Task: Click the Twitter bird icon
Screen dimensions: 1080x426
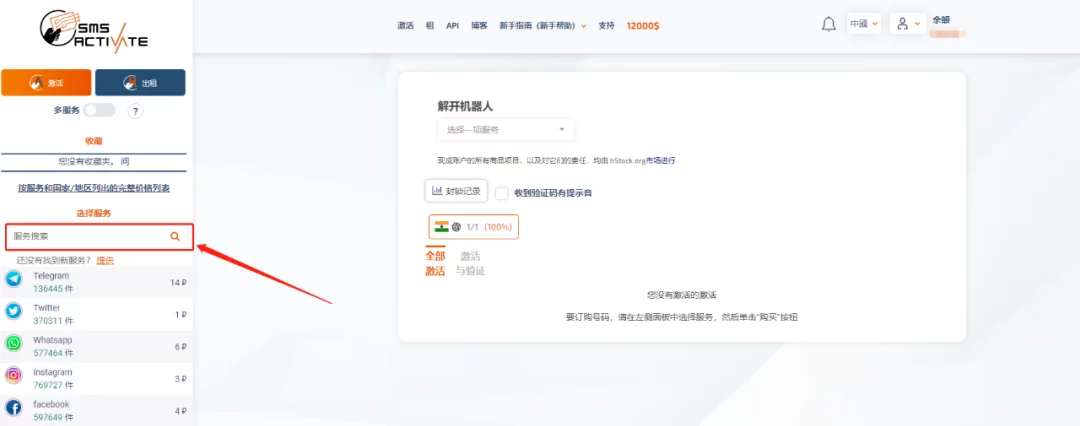Action: [13, 312]
